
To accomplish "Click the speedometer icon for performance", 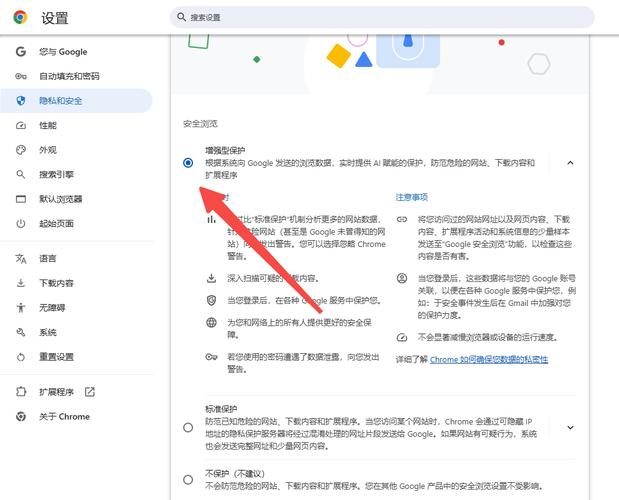I will click(x=21, y=125).
